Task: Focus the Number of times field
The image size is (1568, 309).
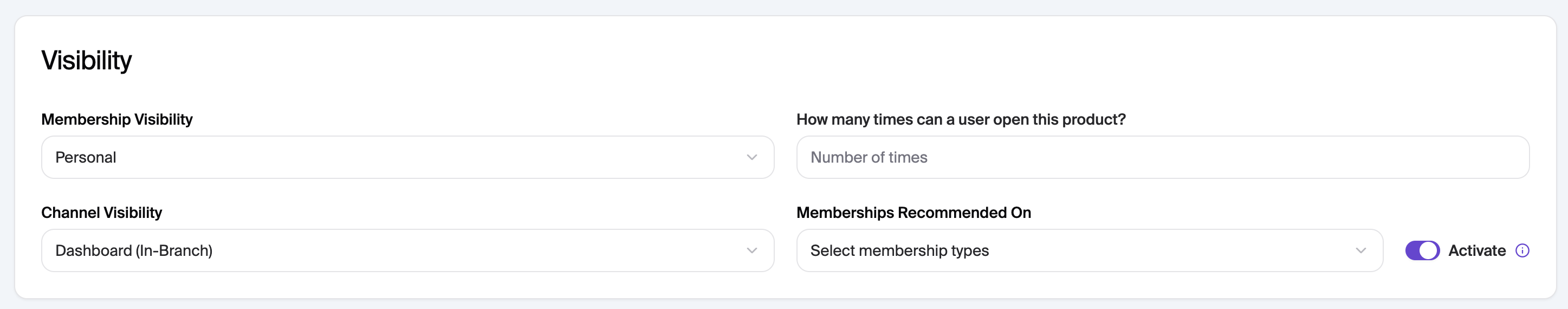Action: point(1163,157)
